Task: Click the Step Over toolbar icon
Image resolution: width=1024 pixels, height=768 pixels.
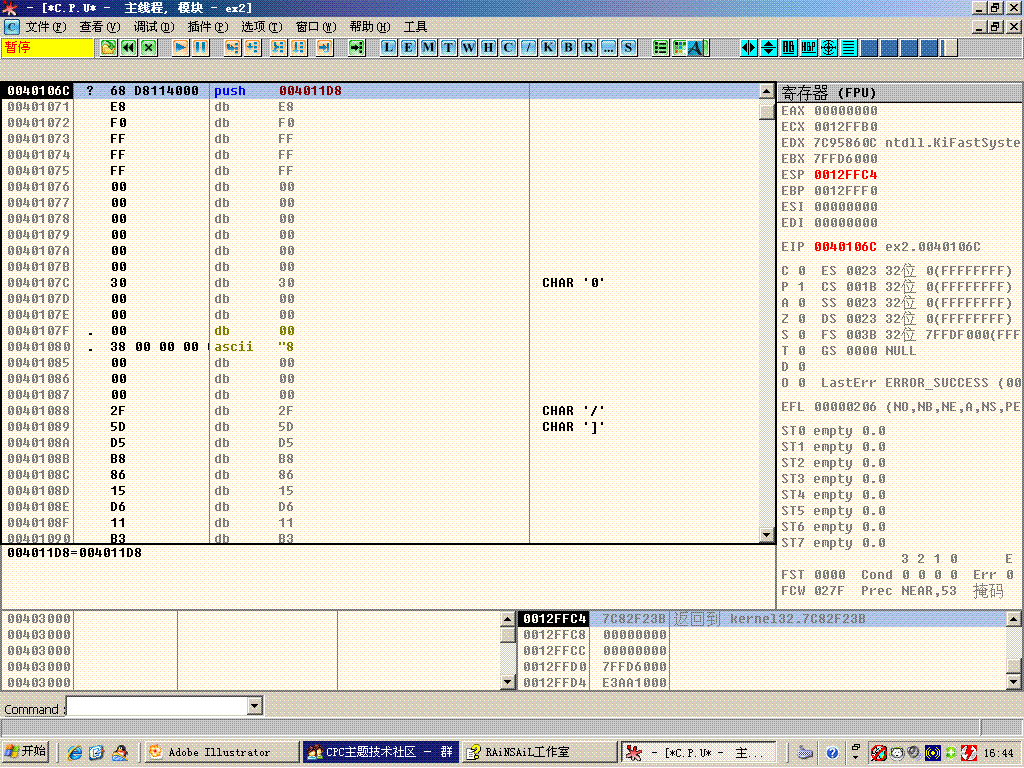Action: (x=252, y=48)
